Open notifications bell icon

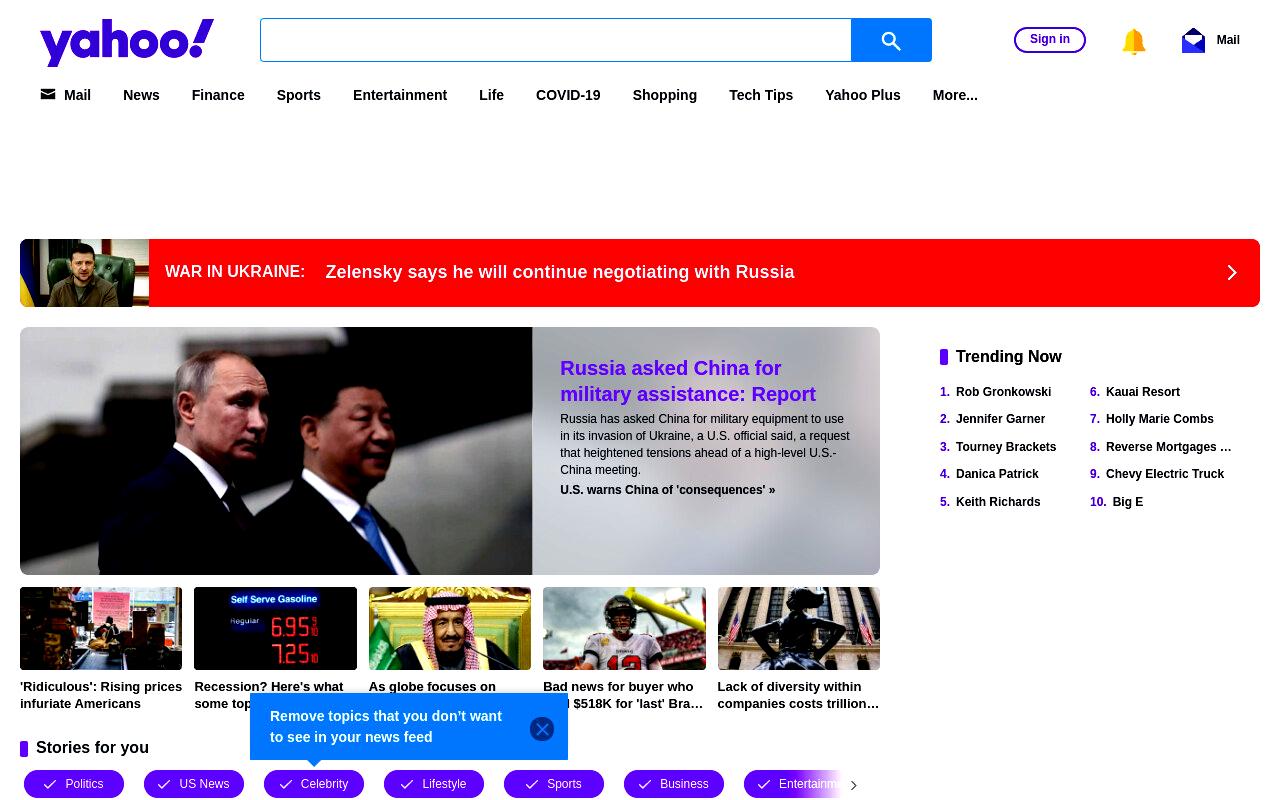tap(1133, 41)
